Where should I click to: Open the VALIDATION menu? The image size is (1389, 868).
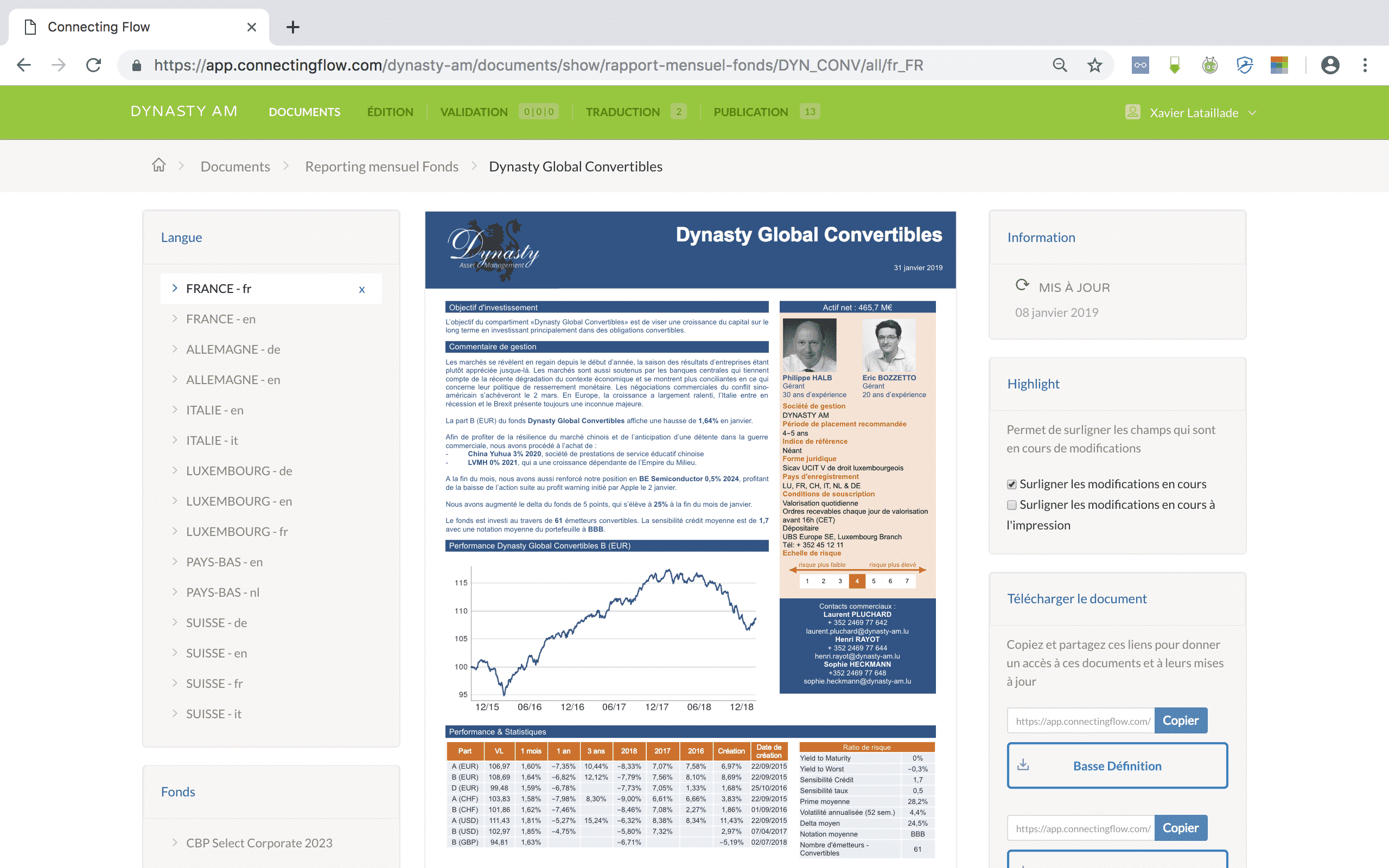474,112
